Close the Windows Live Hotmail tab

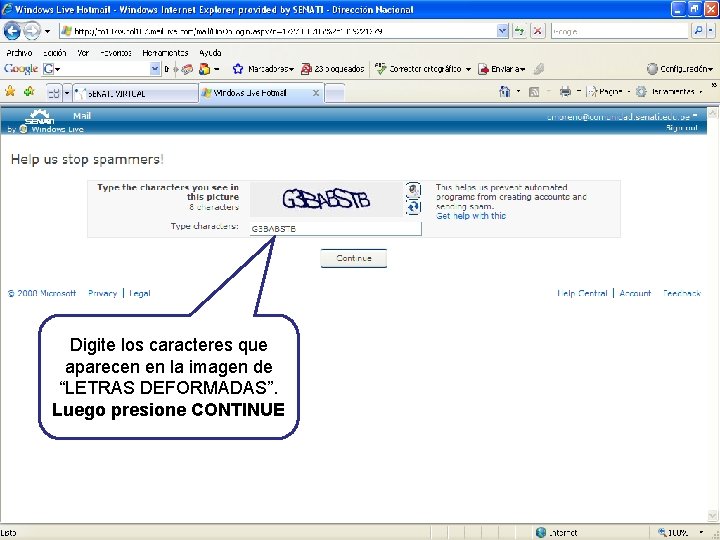point(315,93)
